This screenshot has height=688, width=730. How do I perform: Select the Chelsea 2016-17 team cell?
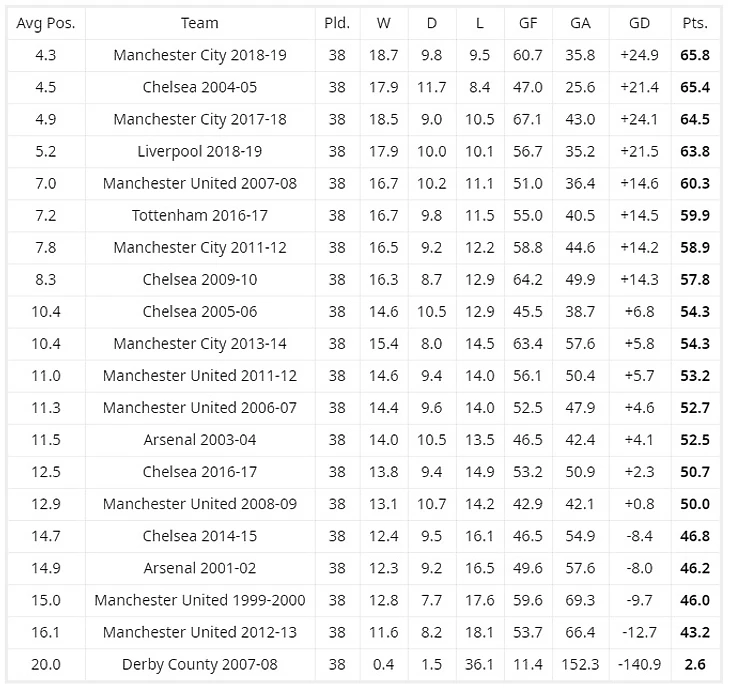tap(200, 472)
